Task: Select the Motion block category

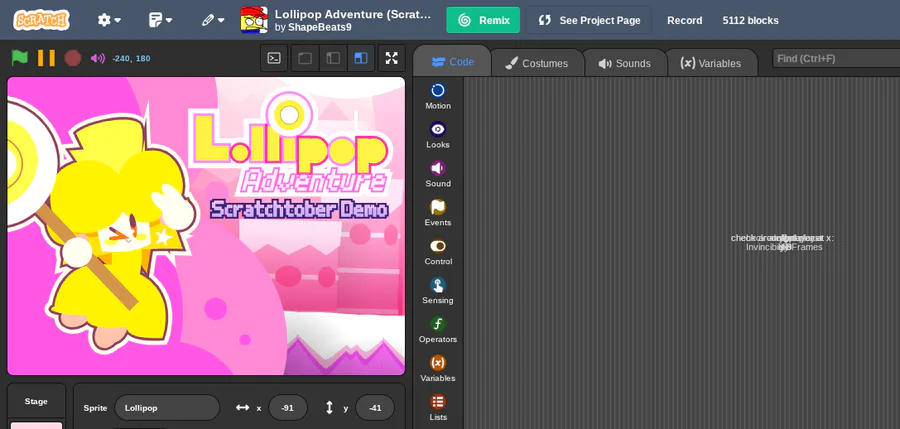Action: (x=438, y=96)
